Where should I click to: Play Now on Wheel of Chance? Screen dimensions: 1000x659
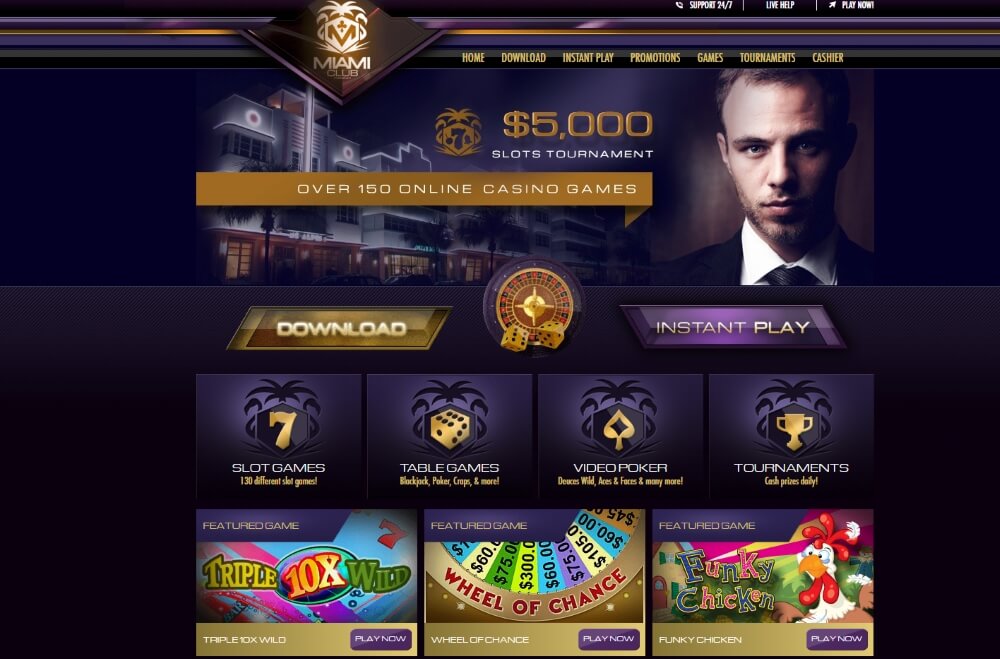coord(608,639)
